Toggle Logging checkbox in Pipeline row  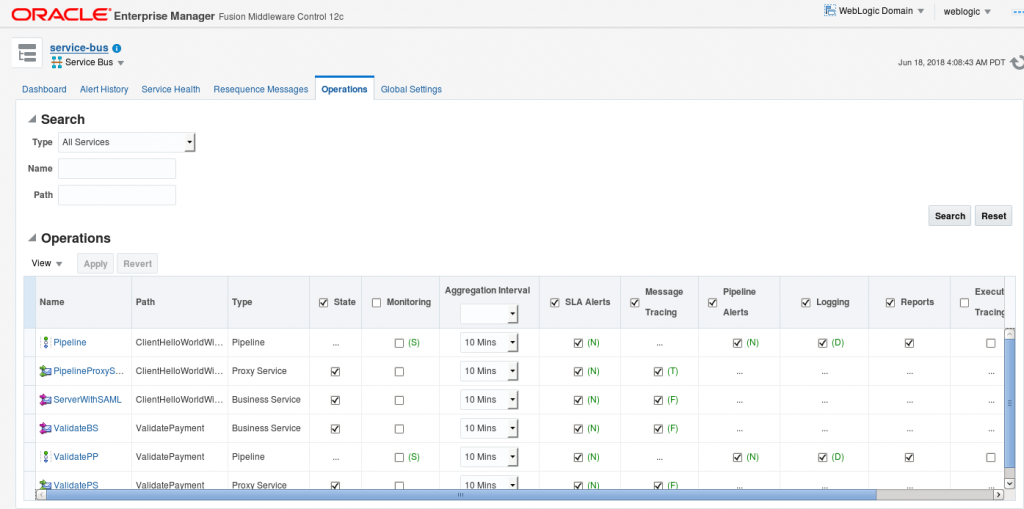(x=823, y=343)
